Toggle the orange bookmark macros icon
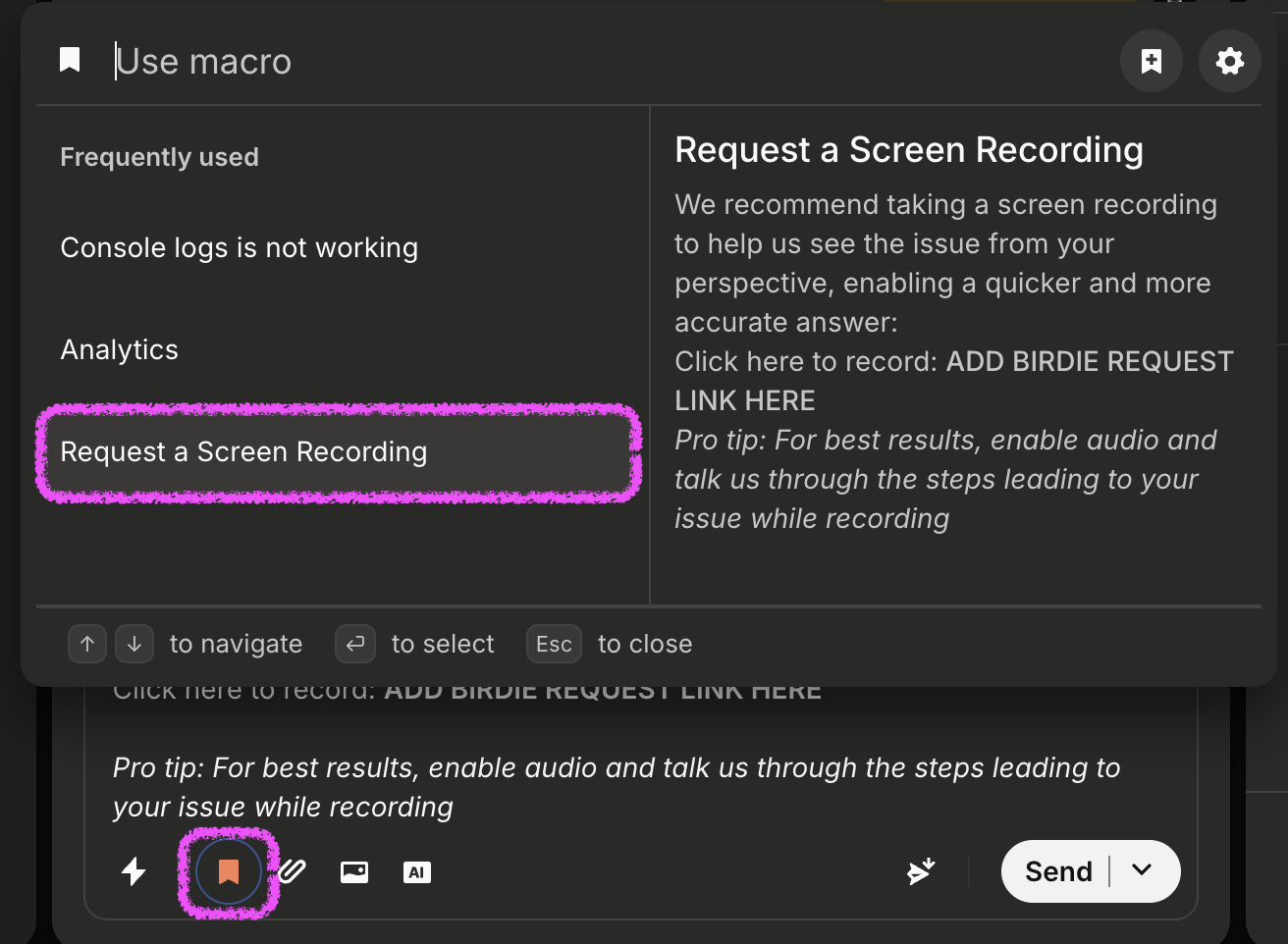 click(x=229, y=871)
